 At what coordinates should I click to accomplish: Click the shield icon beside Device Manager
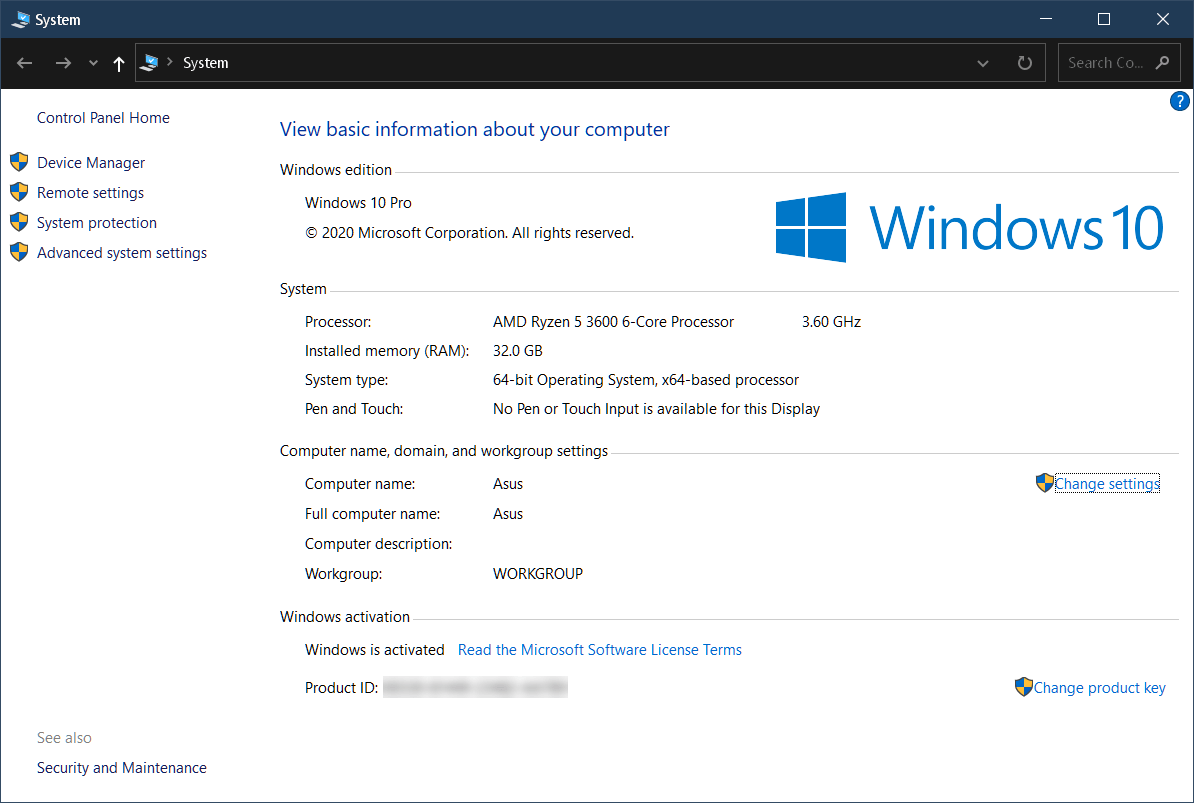pyautogui.click(x=19, y=162)
